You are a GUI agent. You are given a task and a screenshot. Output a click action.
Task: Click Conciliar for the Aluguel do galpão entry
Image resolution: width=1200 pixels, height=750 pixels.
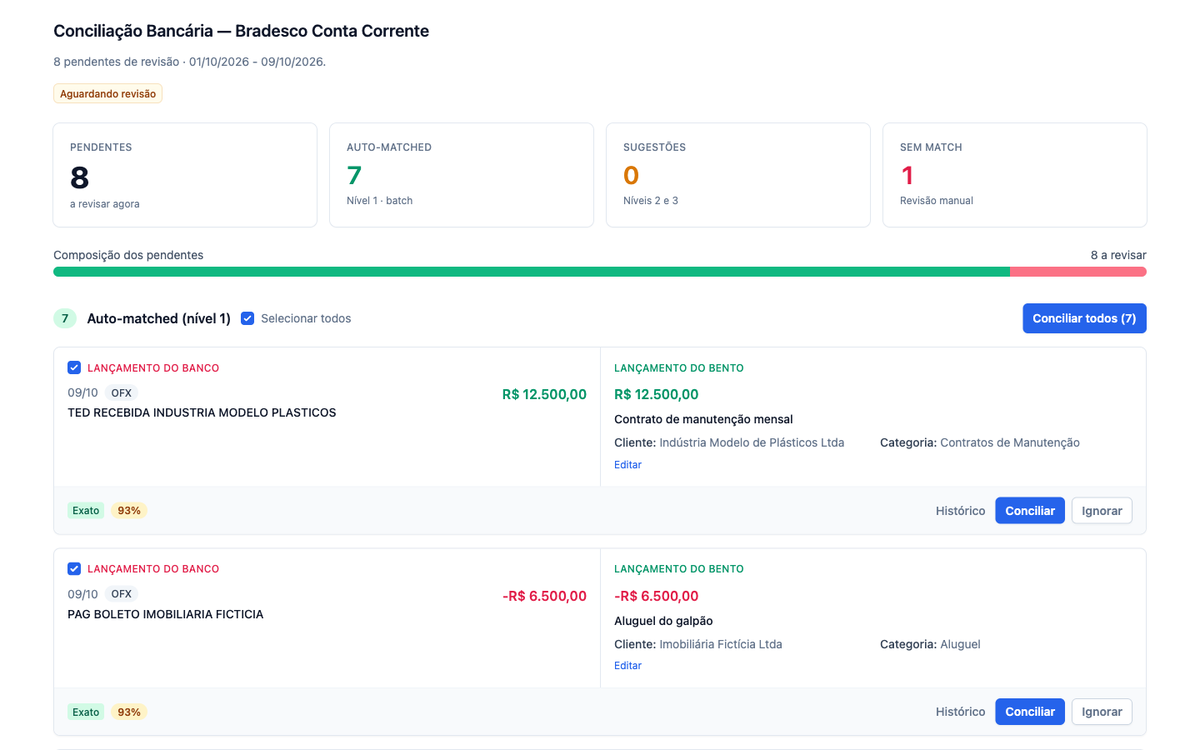[x=1030, y=712]
